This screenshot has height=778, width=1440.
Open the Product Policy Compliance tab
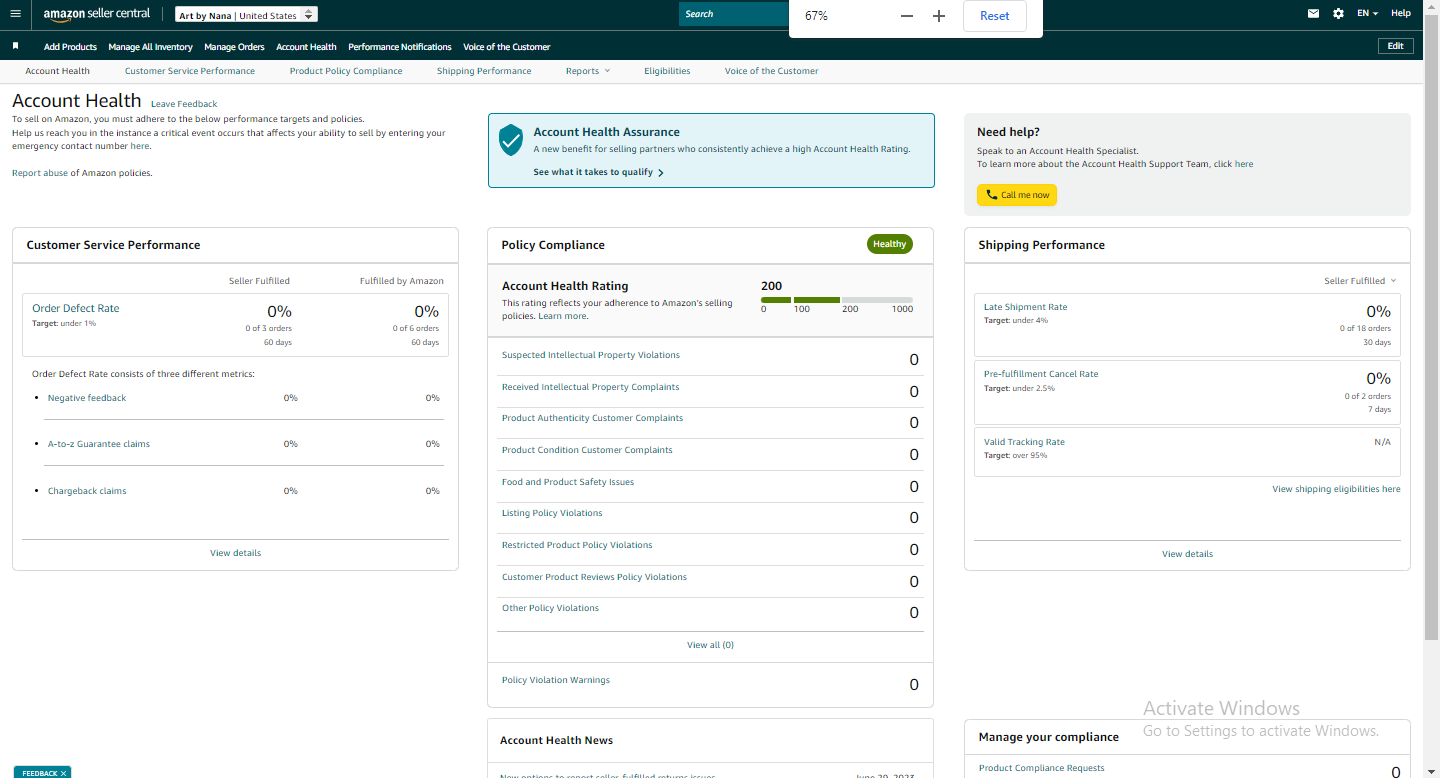346,71
